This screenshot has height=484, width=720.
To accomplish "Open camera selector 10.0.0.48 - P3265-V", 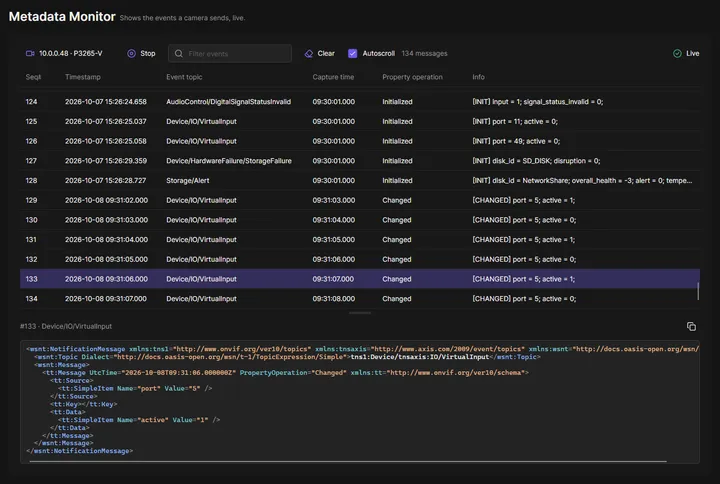I will pyautogui.click(x=64, y=54).
